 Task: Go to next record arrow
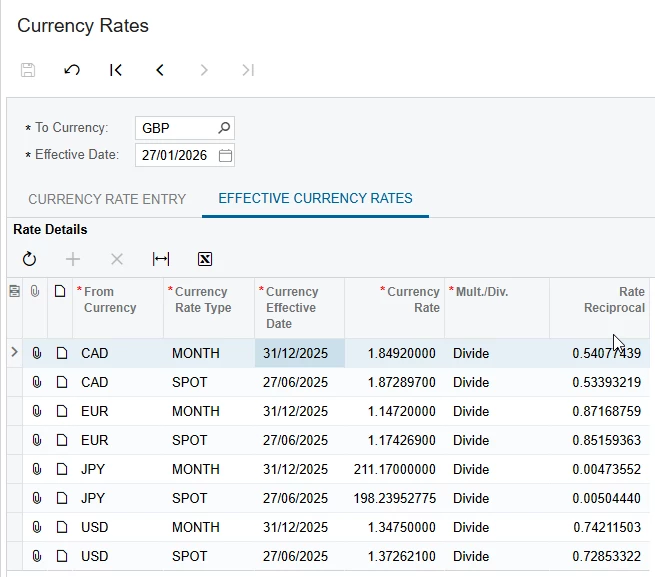[204, 70]
